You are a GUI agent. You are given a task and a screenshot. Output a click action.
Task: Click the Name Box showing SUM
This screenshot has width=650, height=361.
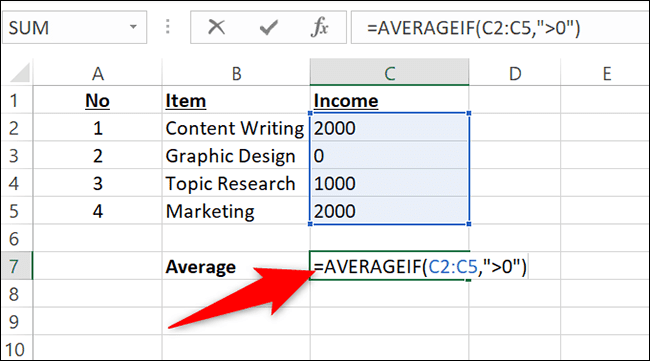tap(75, 27)
